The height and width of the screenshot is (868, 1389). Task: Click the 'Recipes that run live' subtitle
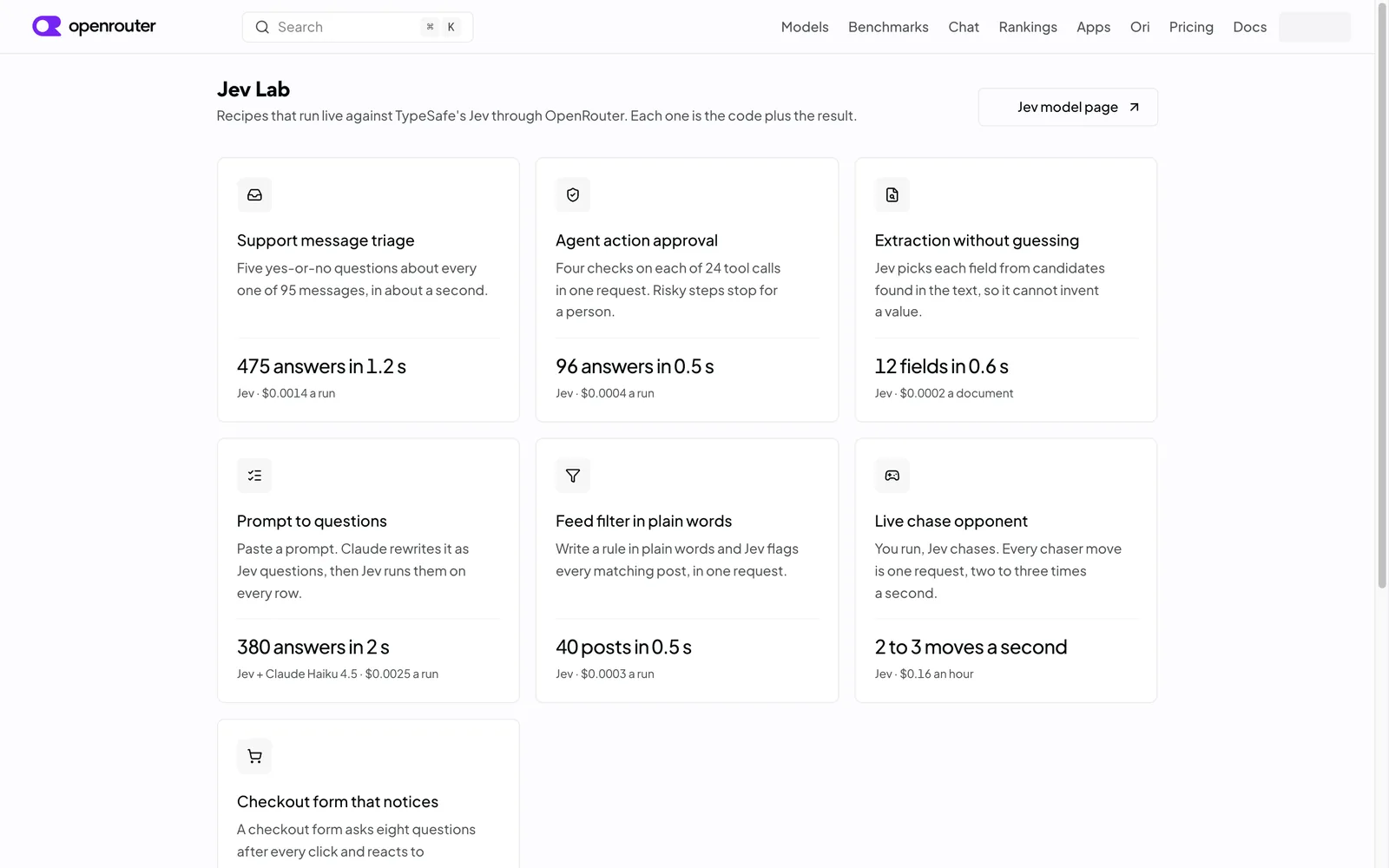[x=537, y=115]
